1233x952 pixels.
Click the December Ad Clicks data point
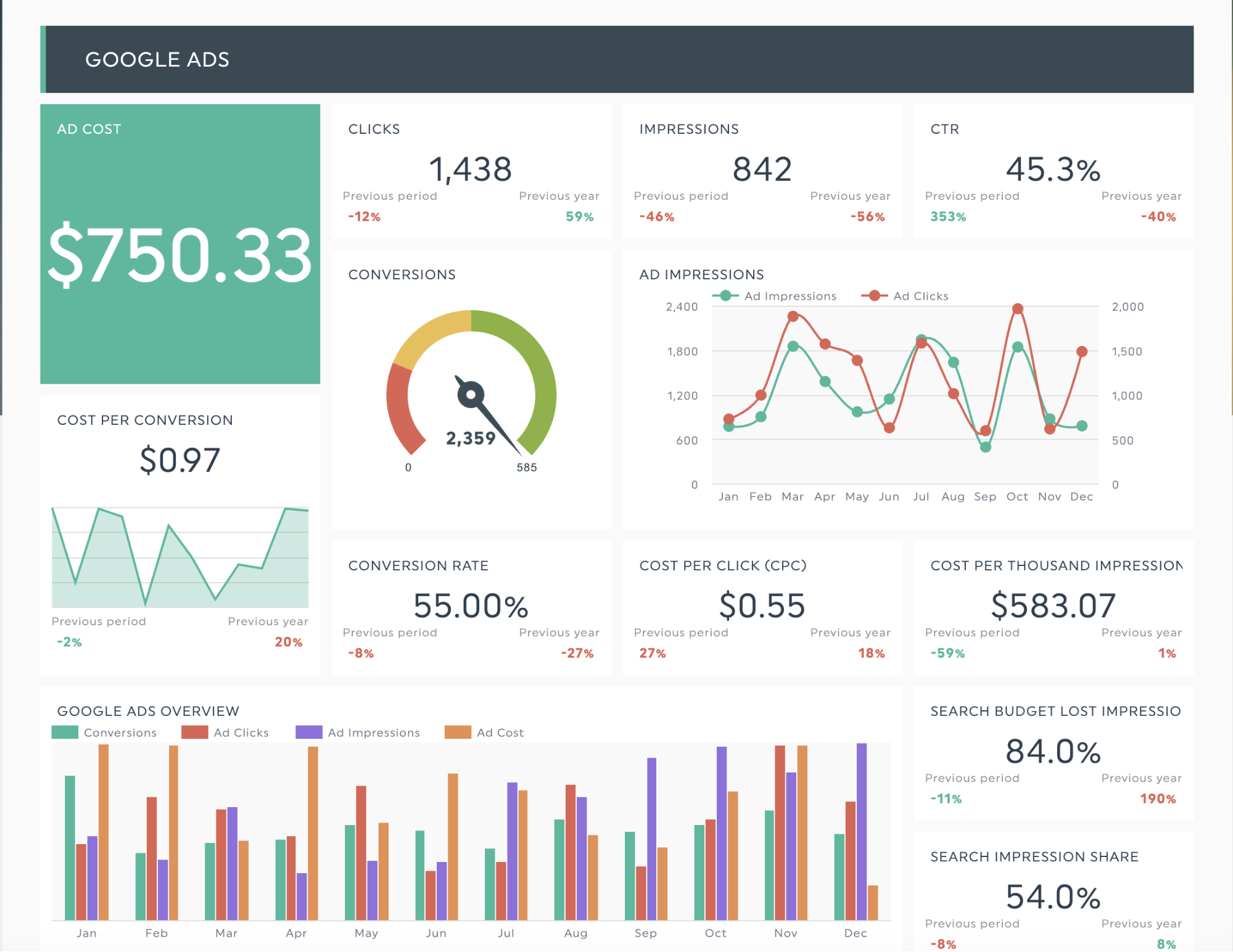(1082, 351)
